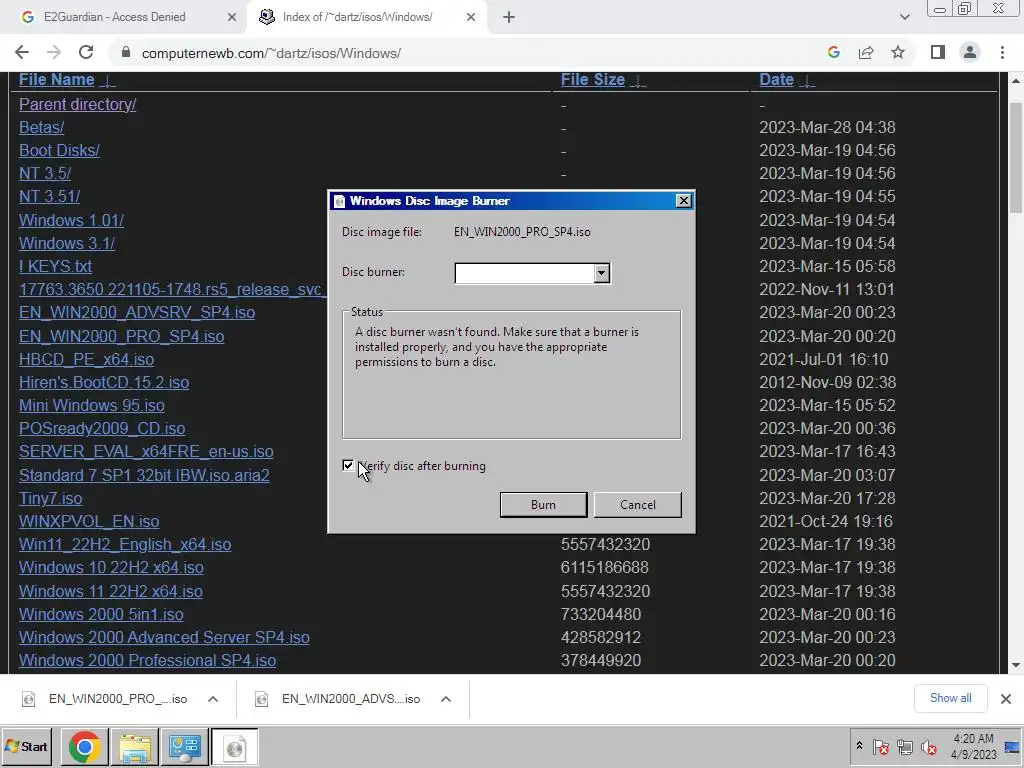
Task: Open the NT 3.5 folder
Action: [x=45, y=174]
